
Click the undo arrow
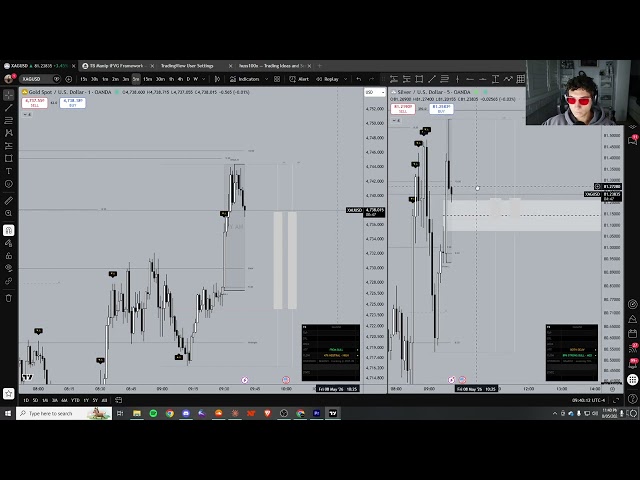click(x=359, y=79)
